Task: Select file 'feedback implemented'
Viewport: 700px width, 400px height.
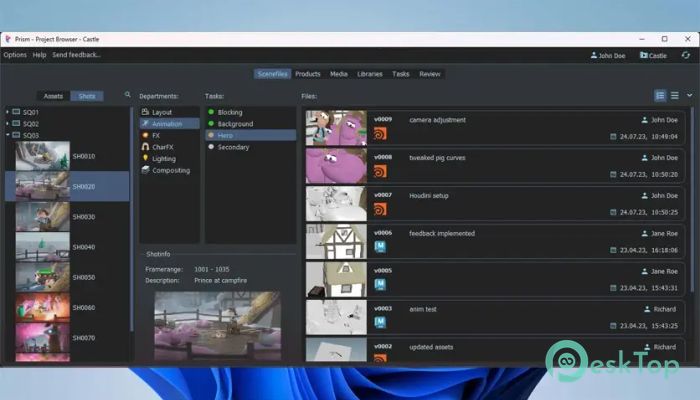Action: pos(496,242)
